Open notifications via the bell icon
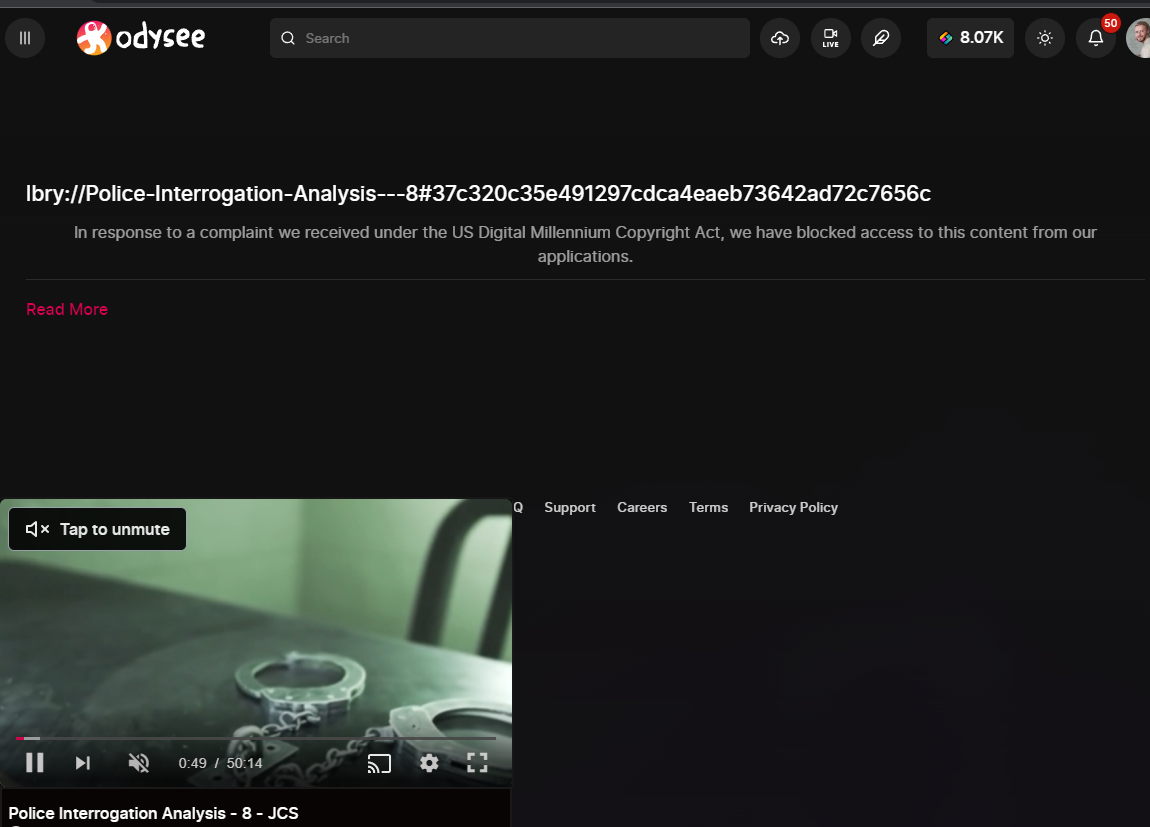The width and height of the screenshot is (1150, 827). coord(1095,38)
